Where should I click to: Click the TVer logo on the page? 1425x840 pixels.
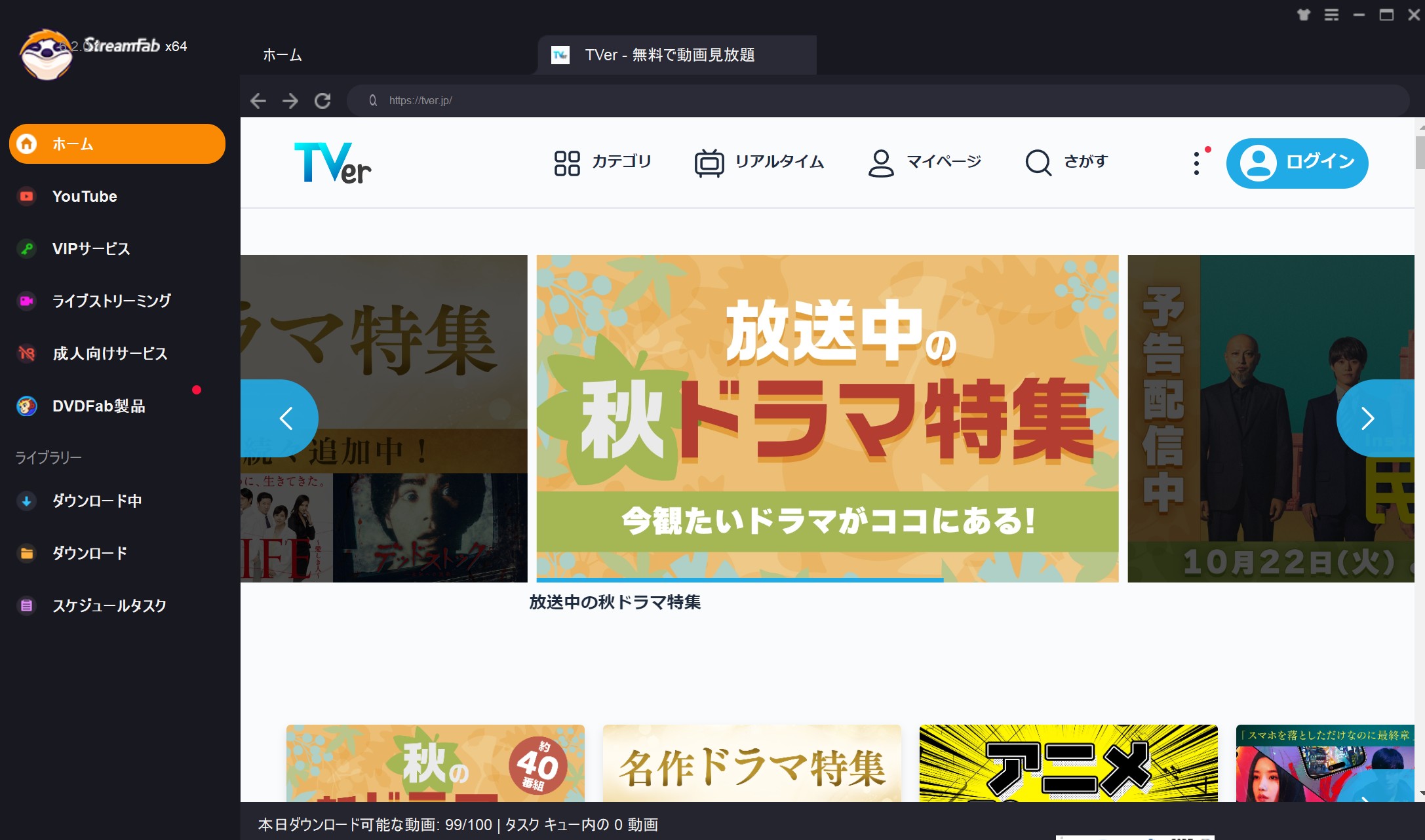pos(332,162)
